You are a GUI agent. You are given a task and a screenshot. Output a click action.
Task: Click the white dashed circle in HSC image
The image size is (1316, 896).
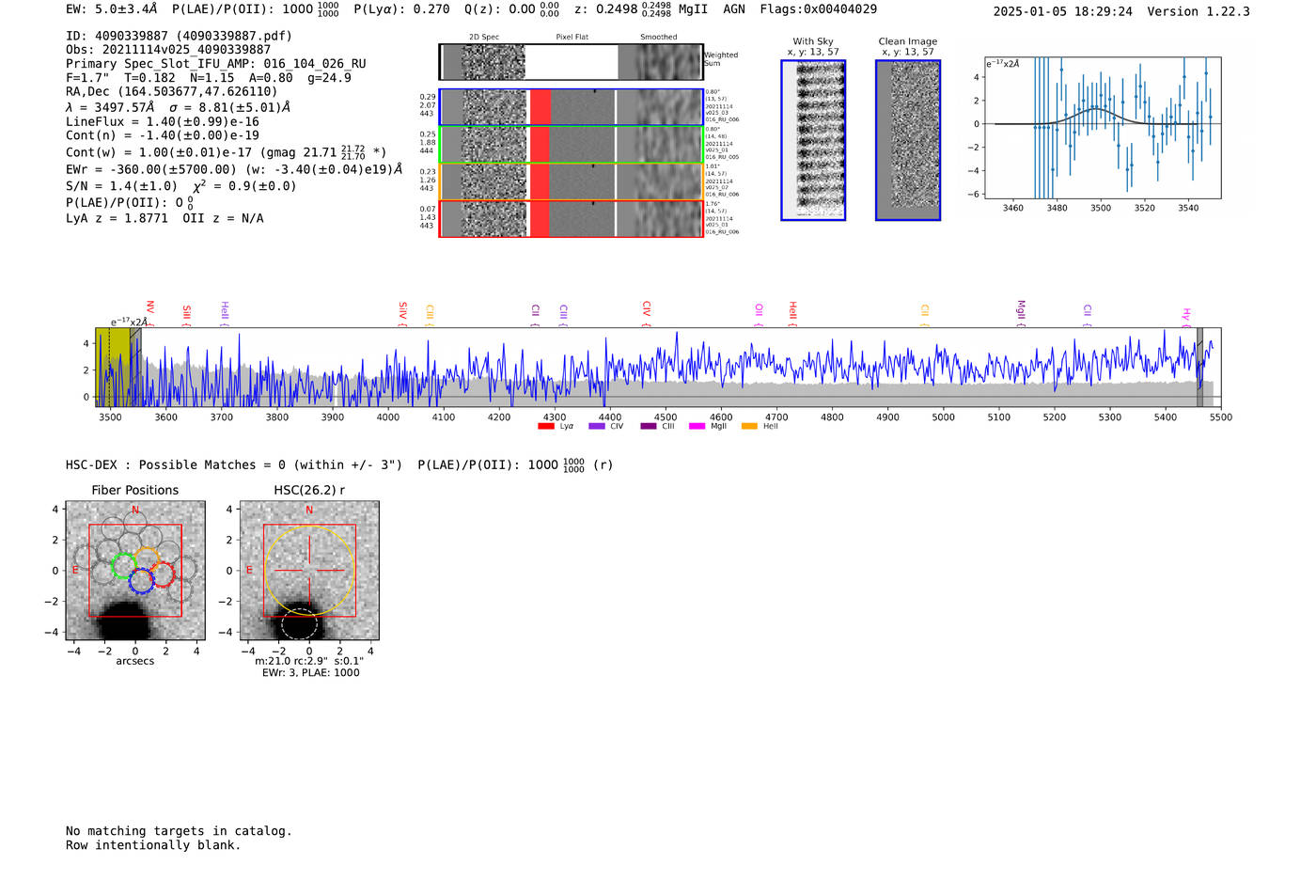[x=300, y=624]
